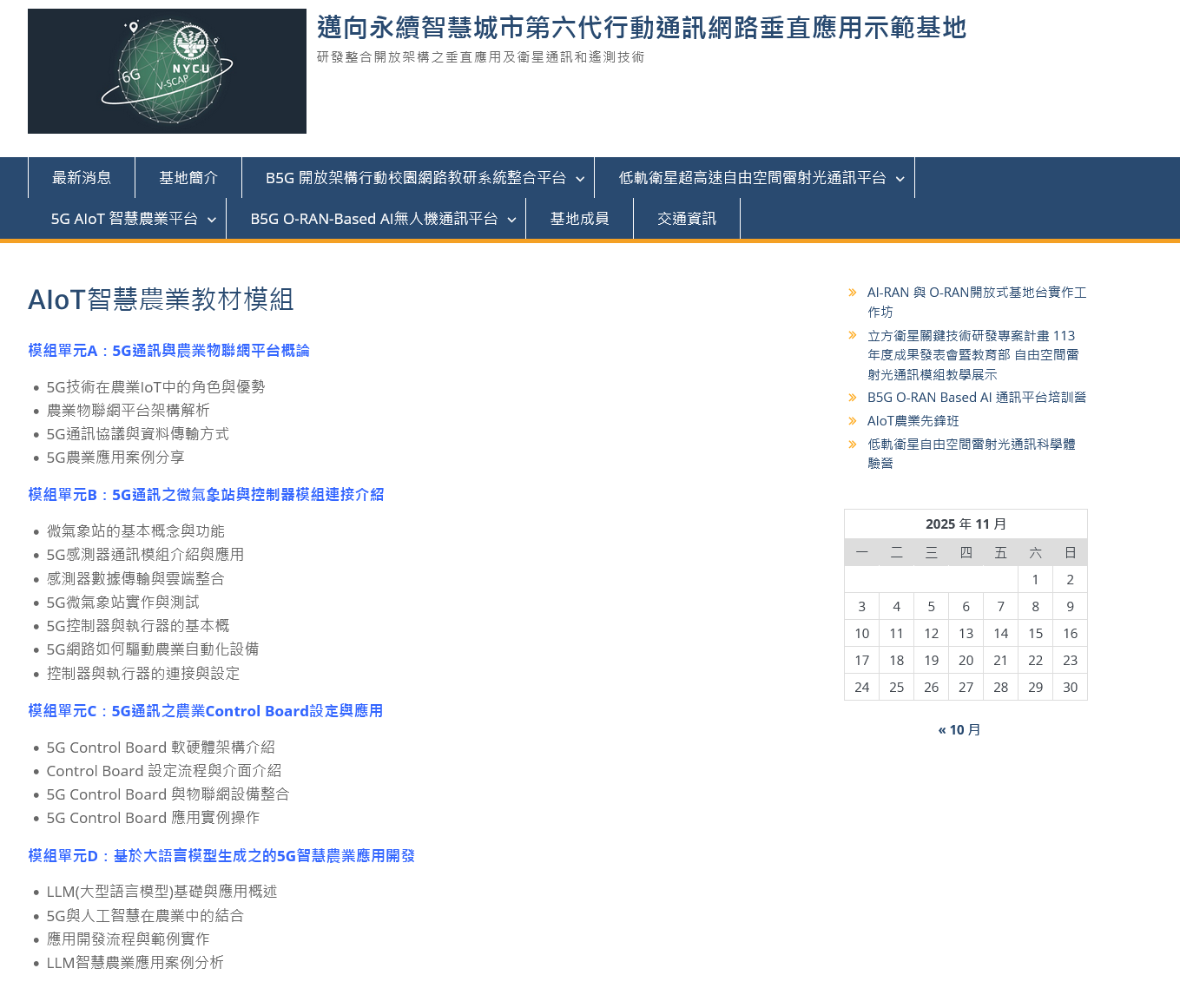Expand 5G AIoT 智慧農業平台 submenu chevron
The width and height of the screenshot is (1180, 1008).
point(212,220)
